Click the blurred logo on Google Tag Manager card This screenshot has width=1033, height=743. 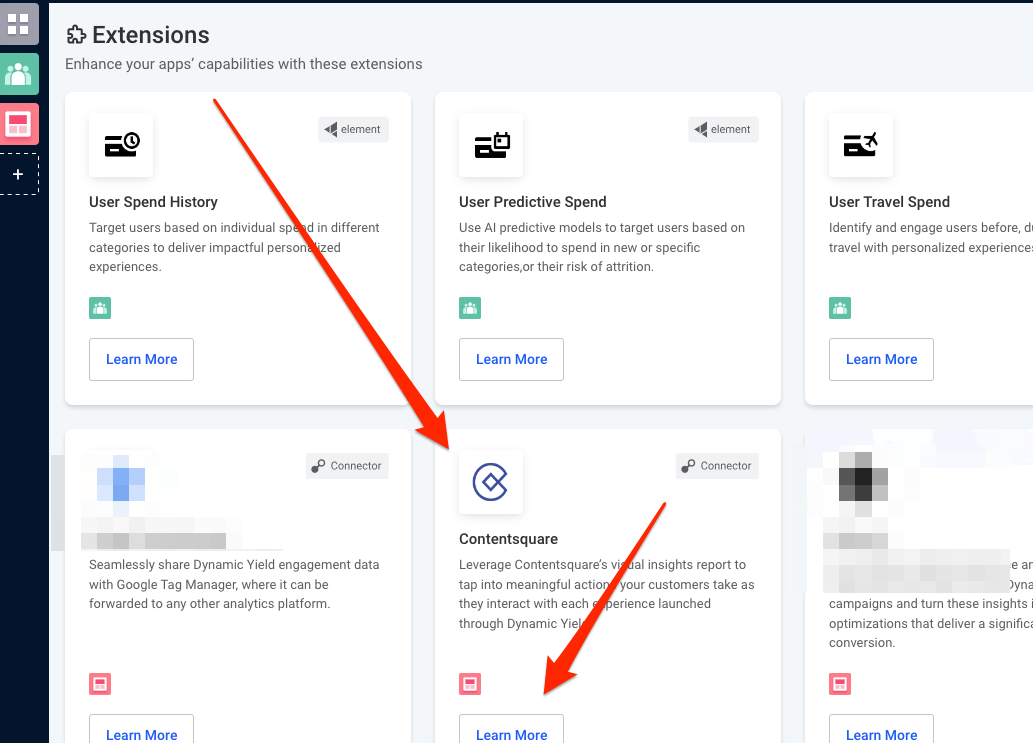pos(121,485)
